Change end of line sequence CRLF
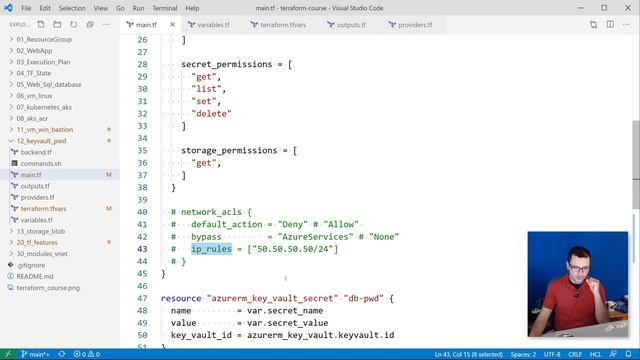 point(575,354)
